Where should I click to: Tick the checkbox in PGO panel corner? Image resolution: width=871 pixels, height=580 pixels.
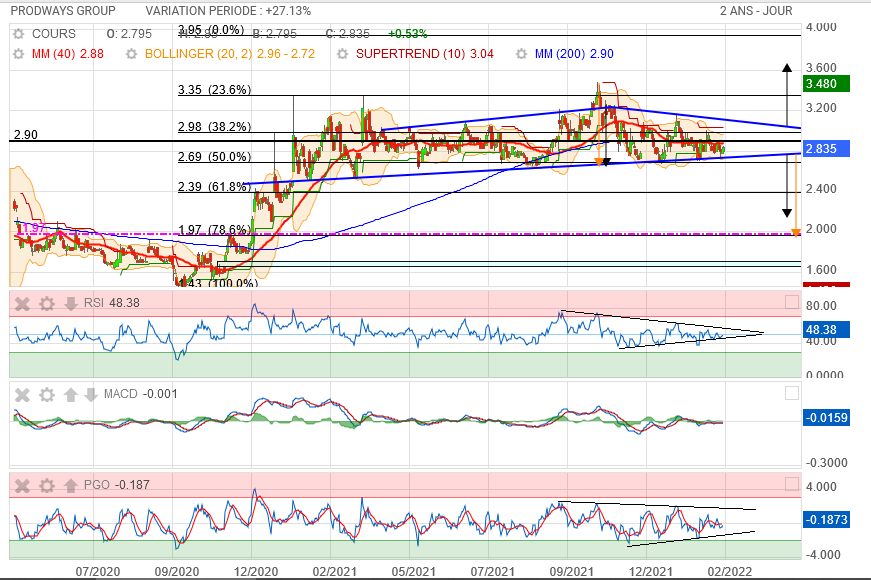pos(792,484)
